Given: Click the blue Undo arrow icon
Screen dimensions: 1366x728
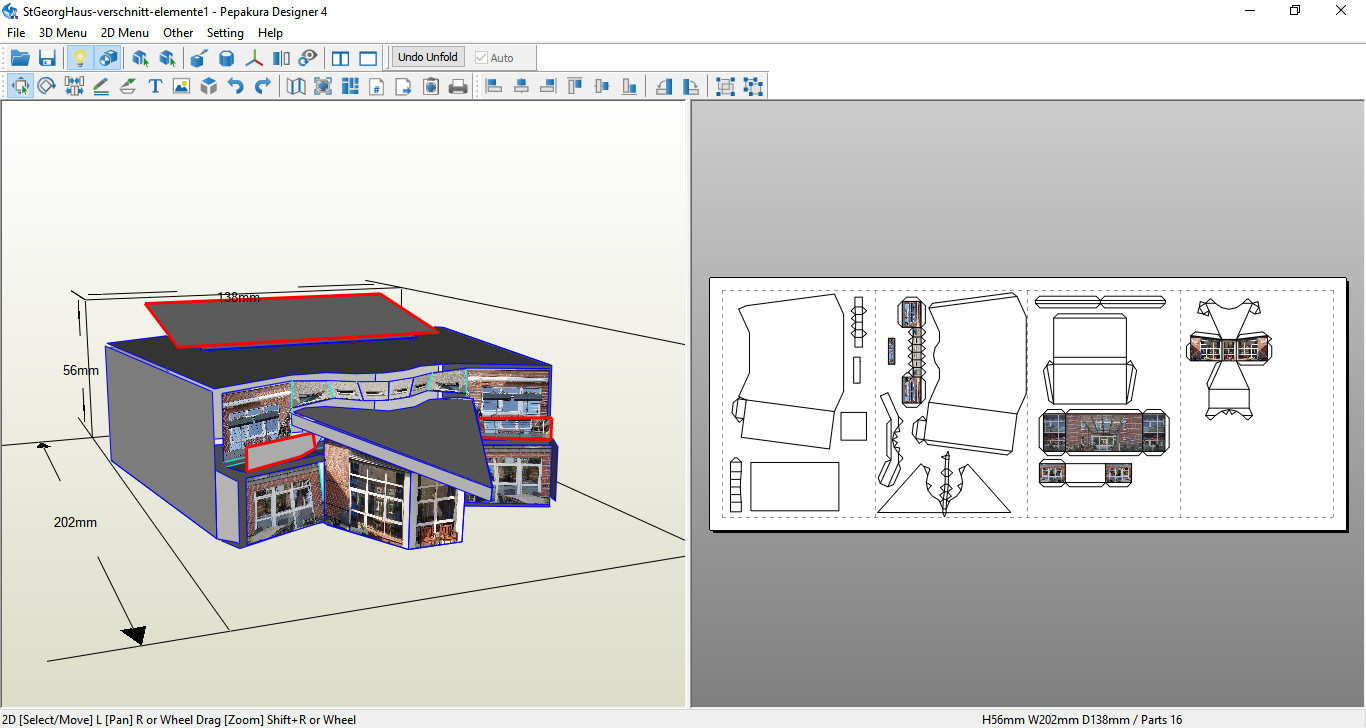Looking at the screenshot, I should pyautogui.click(x=236, y=87).
